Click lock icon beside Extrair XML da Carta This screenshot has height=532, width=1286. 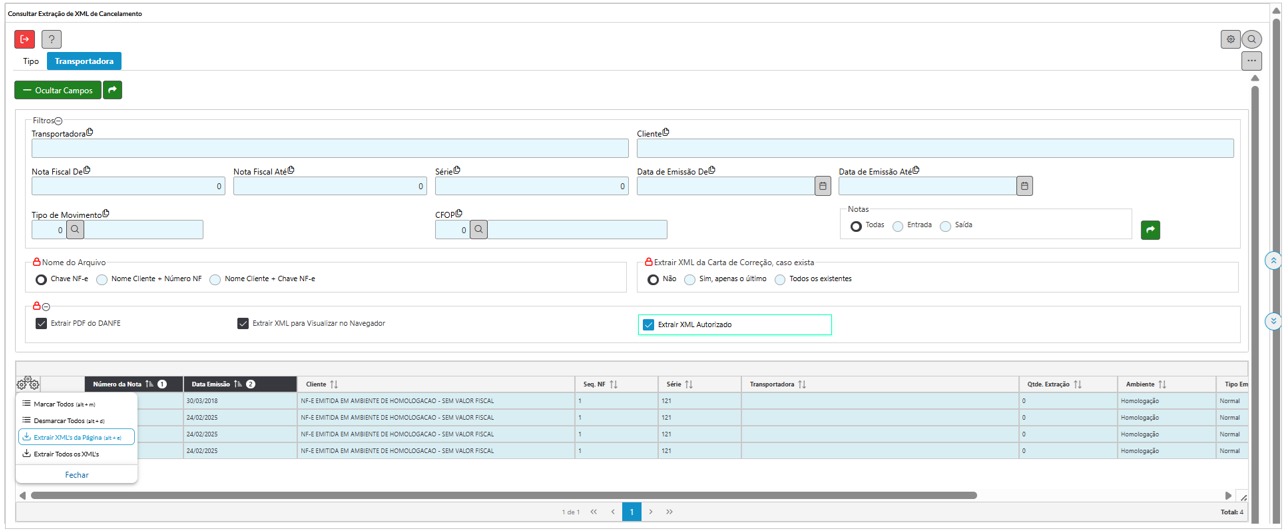pyautogui.click(x=649, y=262)
